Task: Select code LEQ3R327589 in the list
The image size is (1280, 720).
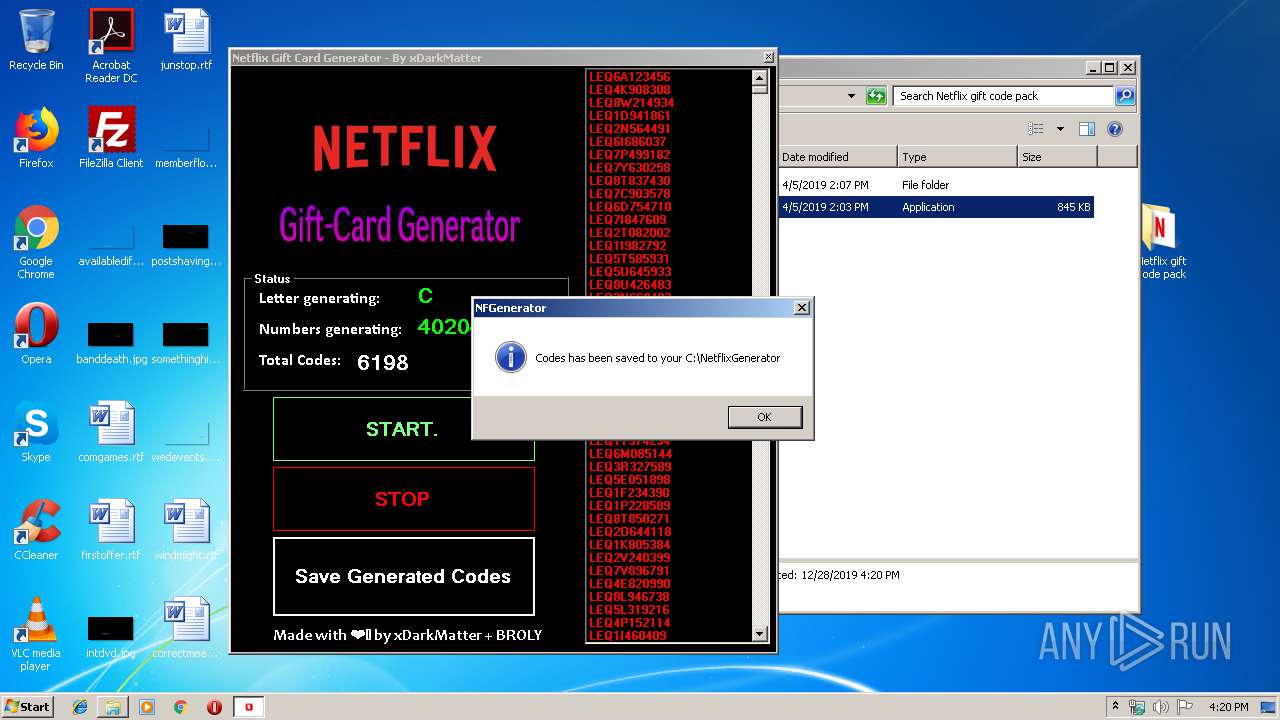Action: [x=630, y=467]
